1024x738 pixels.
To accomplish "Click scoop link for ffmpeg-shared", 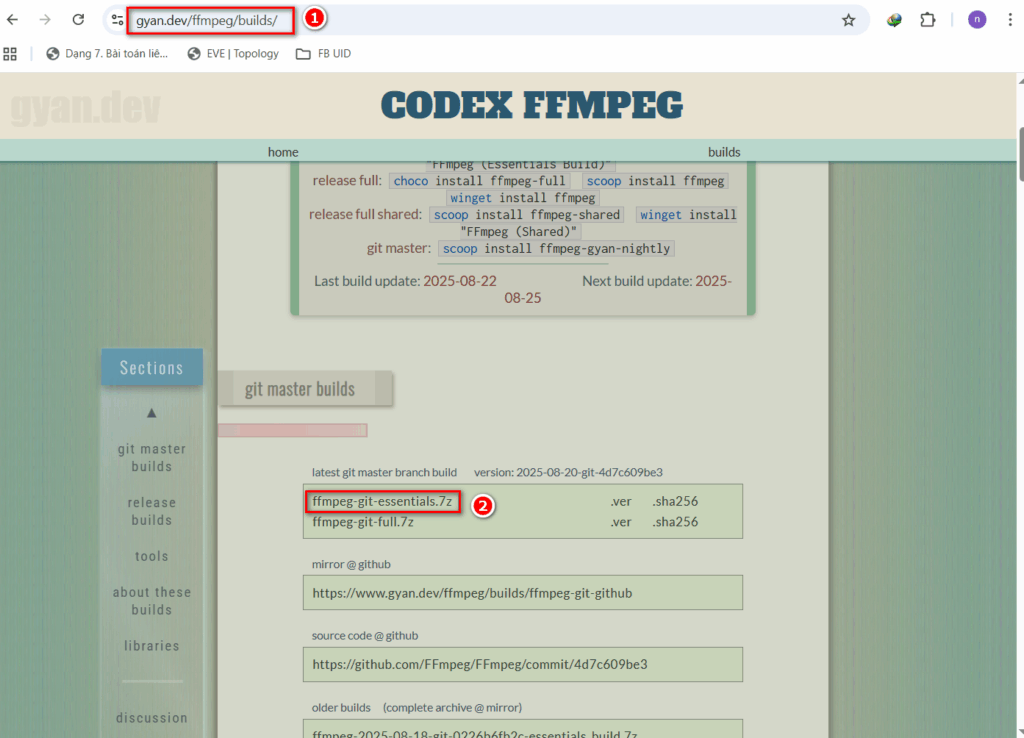I will point(451,215).
